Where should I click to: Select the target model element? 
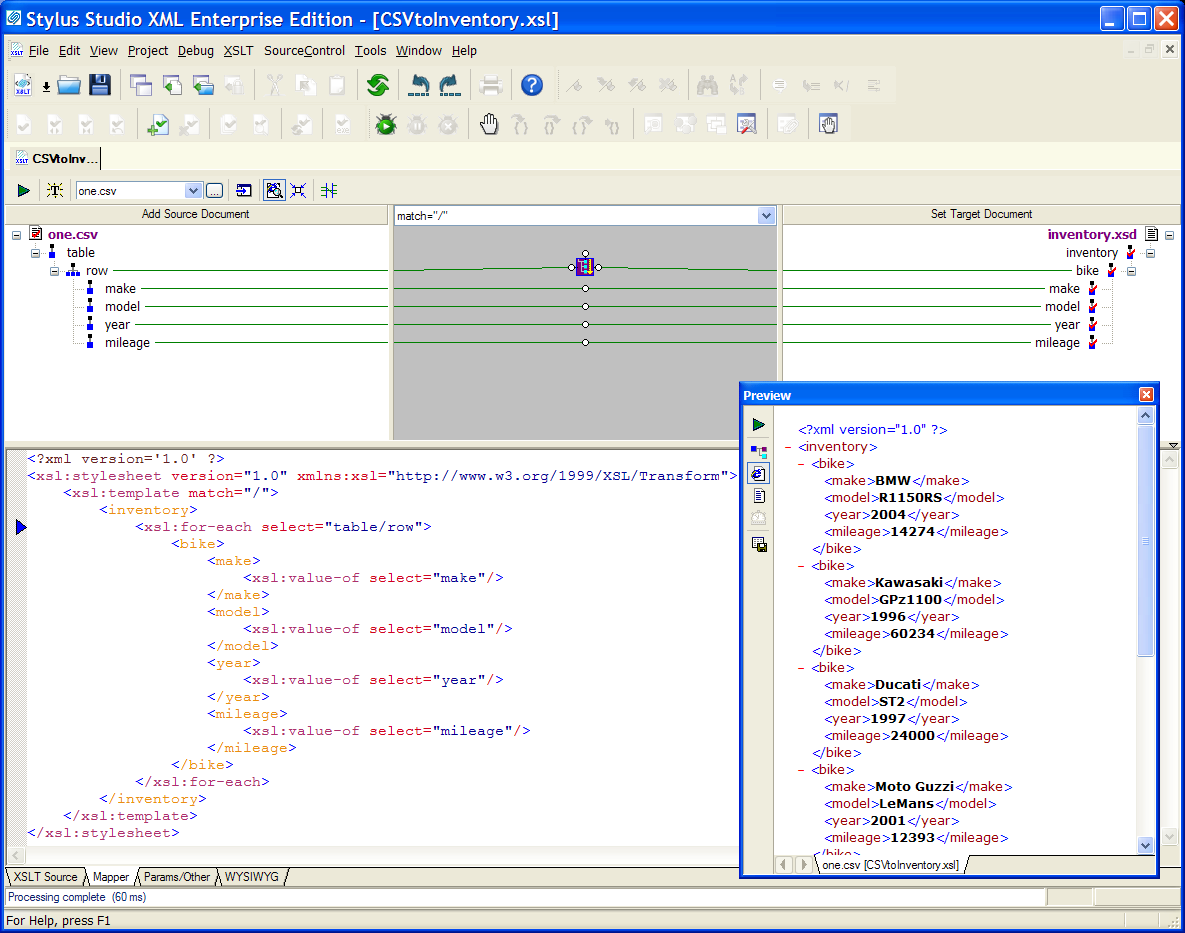1062,307
